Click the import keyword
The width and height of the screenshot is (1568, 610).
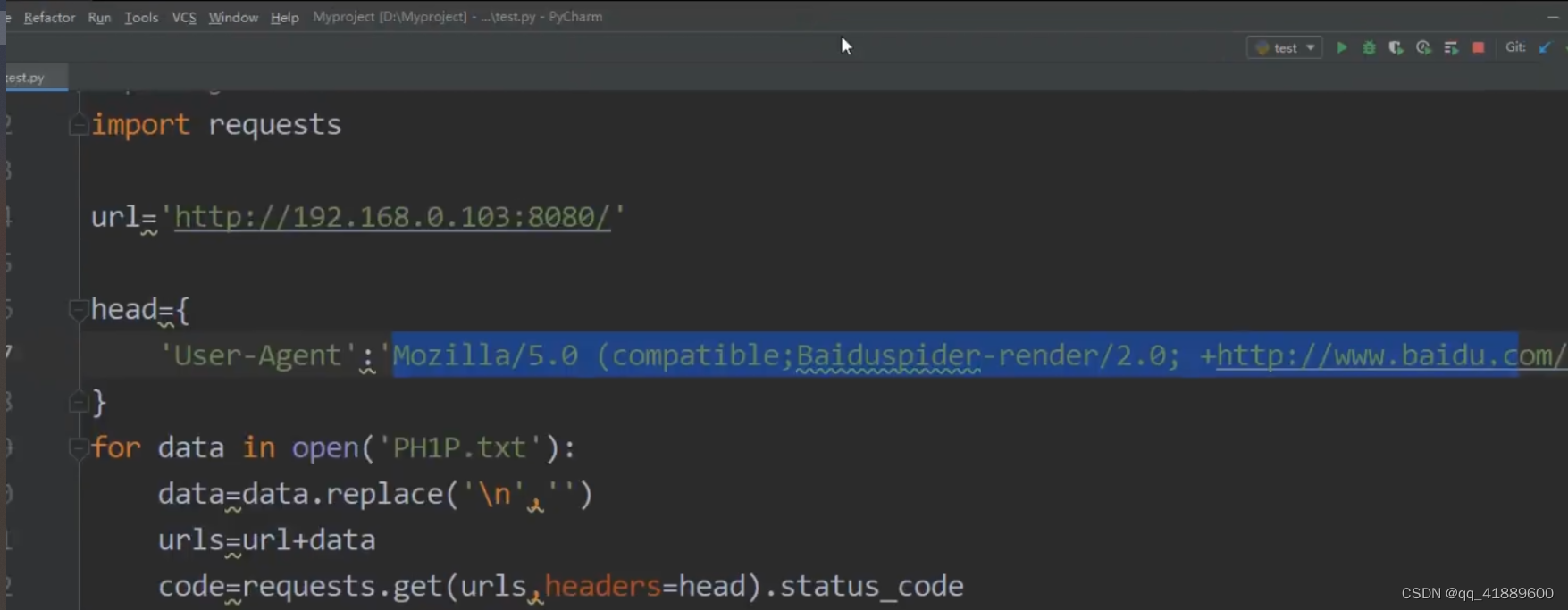pos(140,125)
